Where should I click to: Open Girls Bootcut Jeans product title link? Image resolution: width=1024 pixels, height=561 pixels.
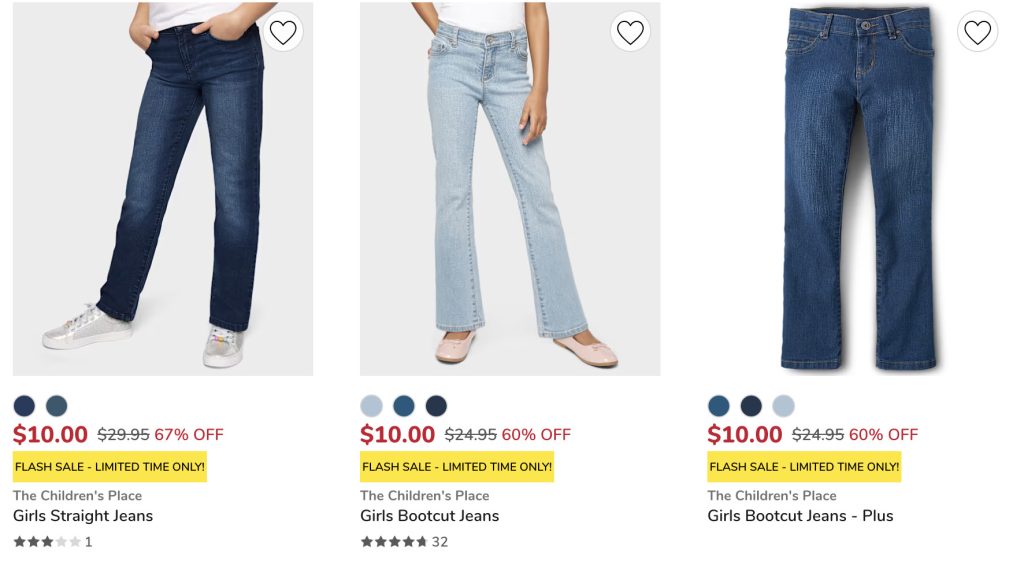point(429,516)
